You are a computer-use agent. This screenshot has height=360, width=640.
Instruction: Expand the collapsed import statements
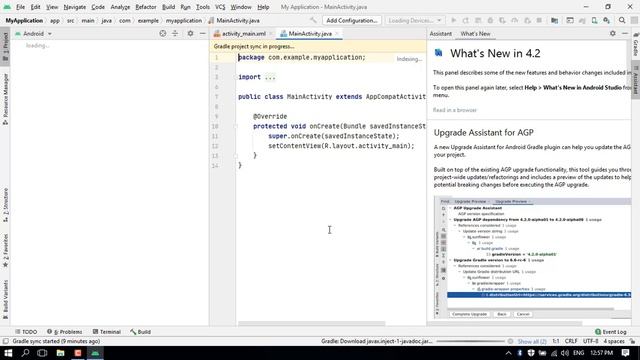click(x=271, y=77)
